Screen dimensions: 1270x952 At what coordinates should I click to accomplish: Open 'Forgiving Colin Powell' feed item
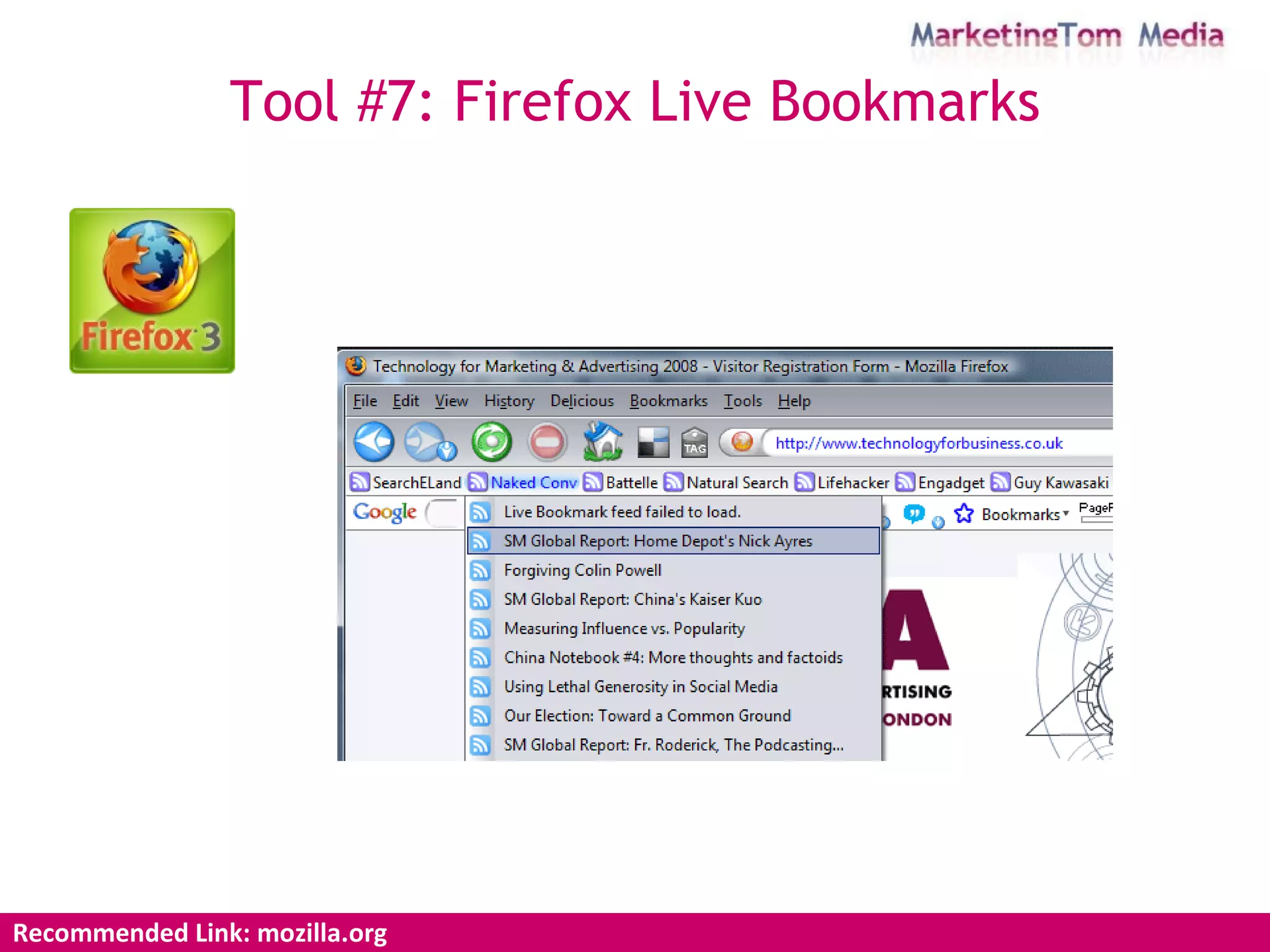pos(673,570)
